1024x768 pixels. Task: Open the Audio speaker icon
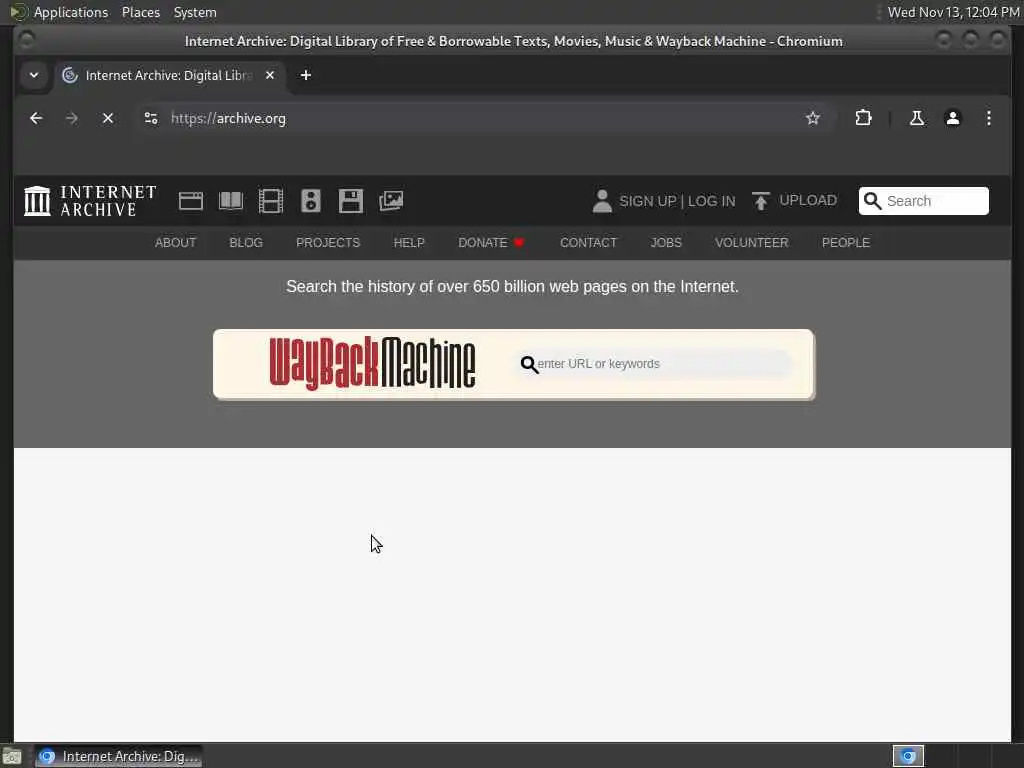(x=311, y=200)
